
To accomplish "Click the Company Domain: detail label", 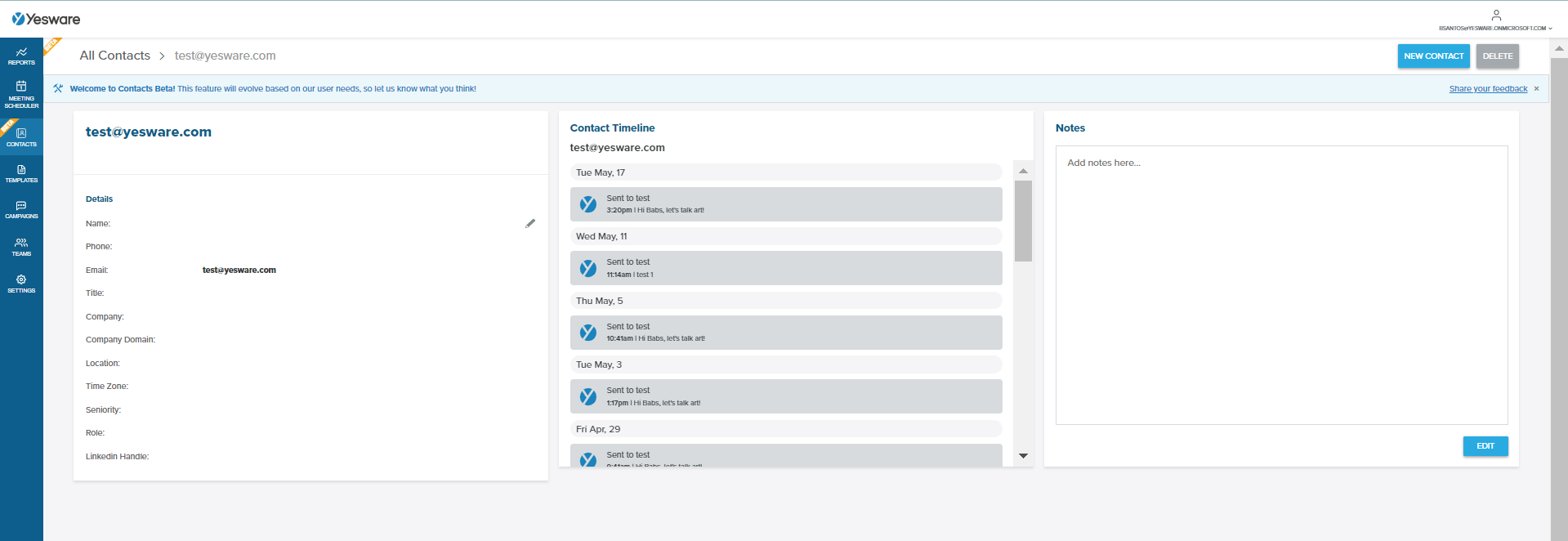I will 120,339.
